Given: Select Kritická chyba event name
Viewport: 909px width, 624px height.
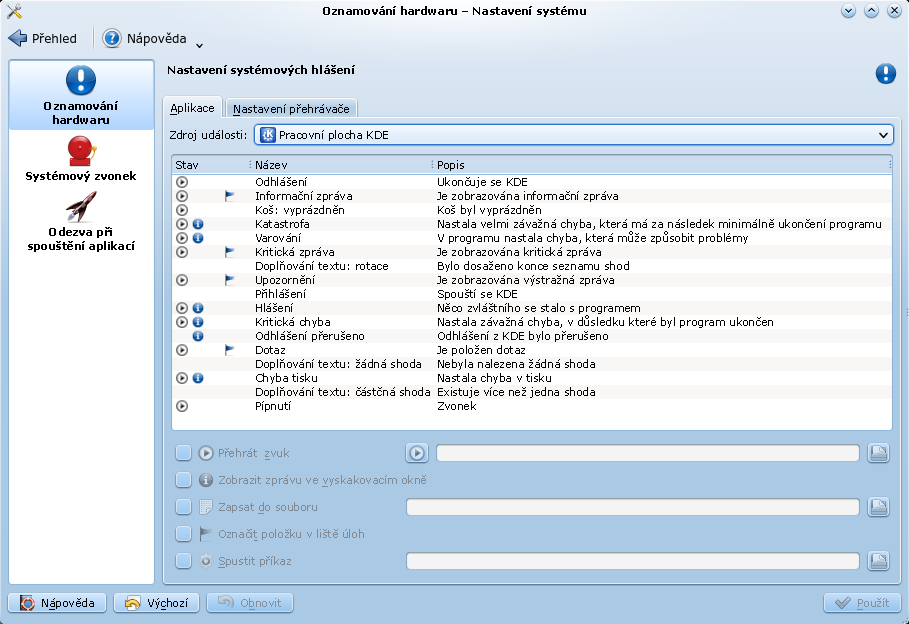Looking at the screenshot, I should click(293, 322).
